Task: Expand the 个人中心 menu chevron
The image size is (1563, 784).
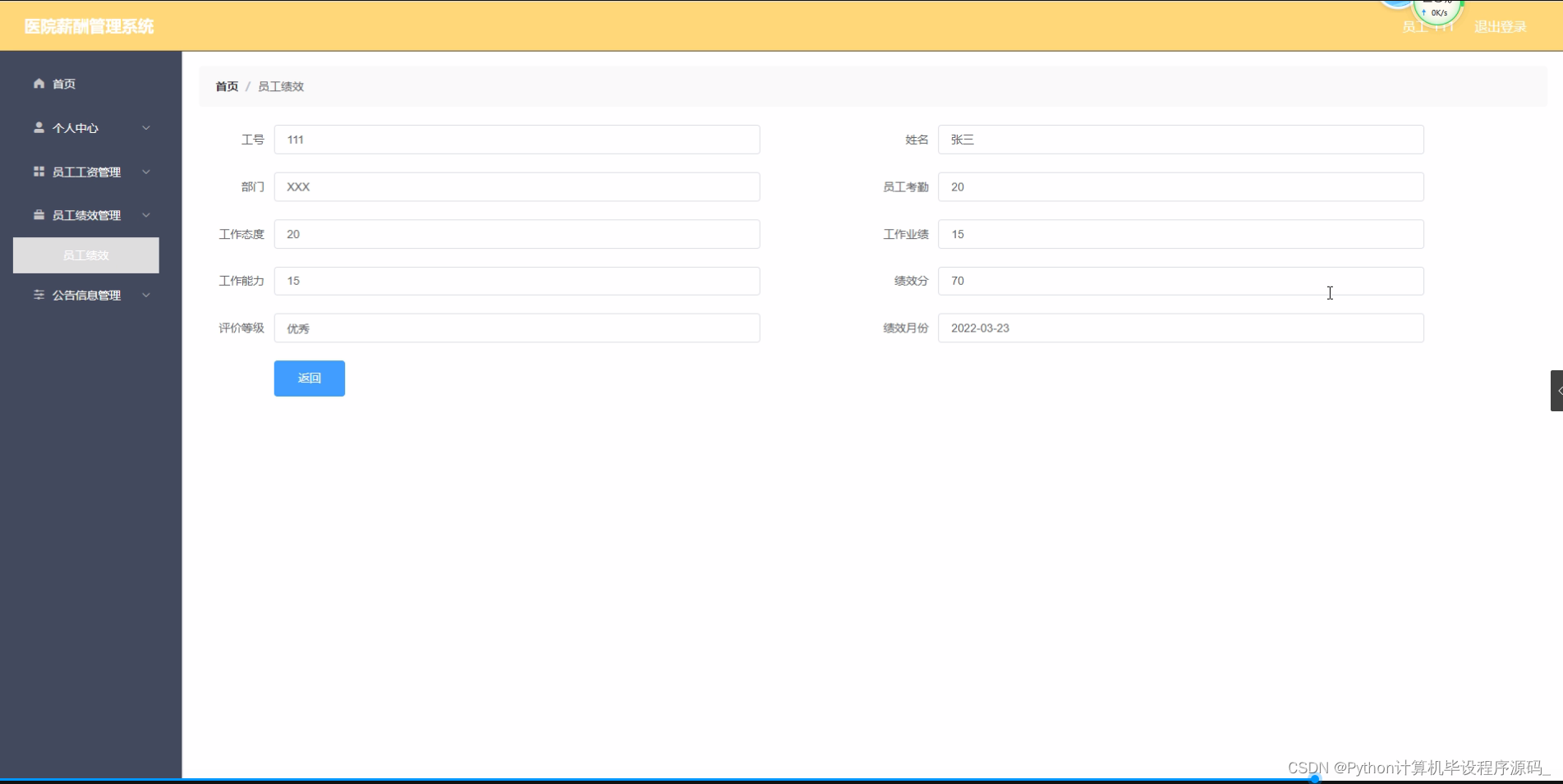Action: tap(146, 128)
